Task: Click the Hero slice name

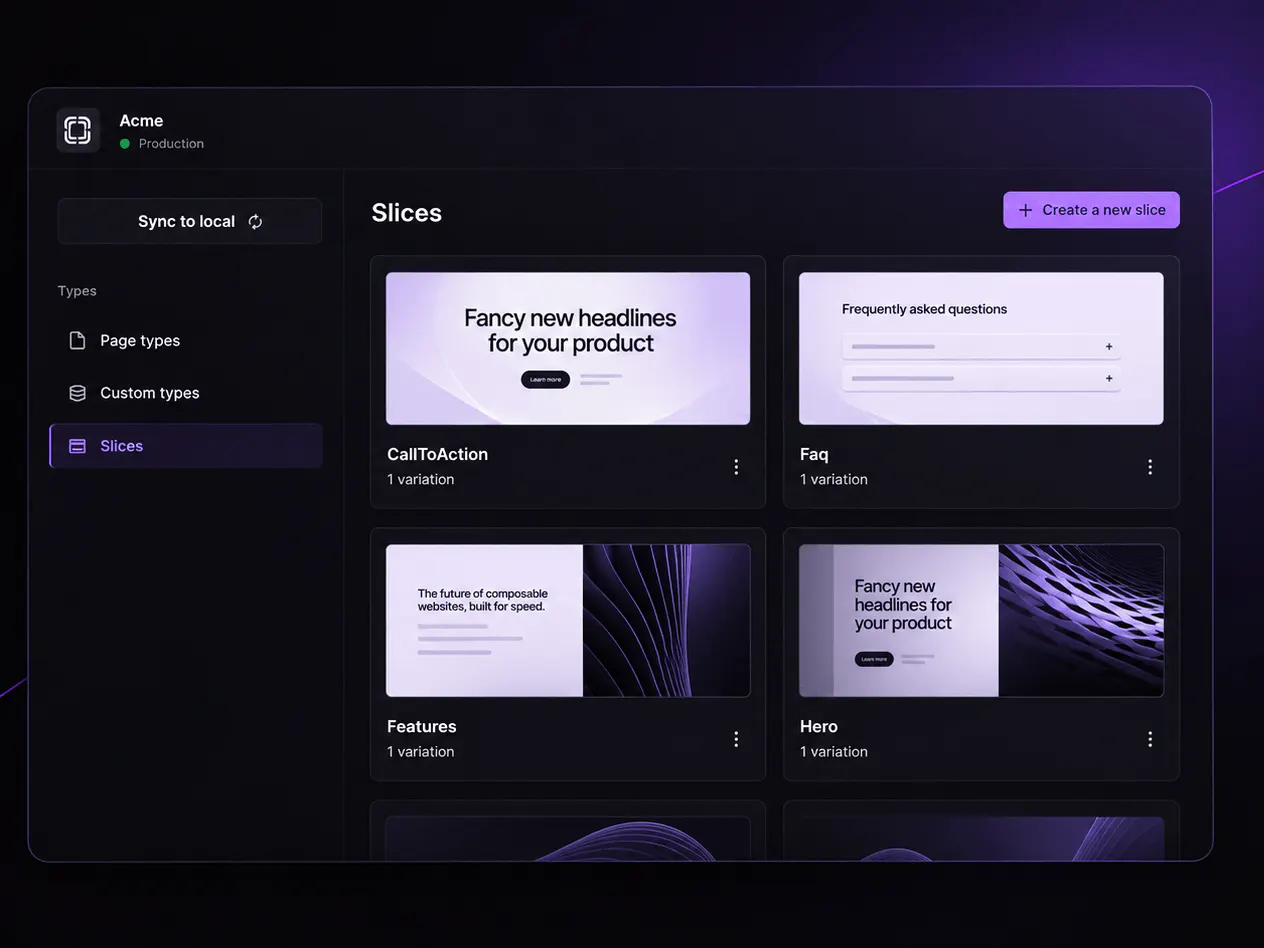Action: [819, 726]
